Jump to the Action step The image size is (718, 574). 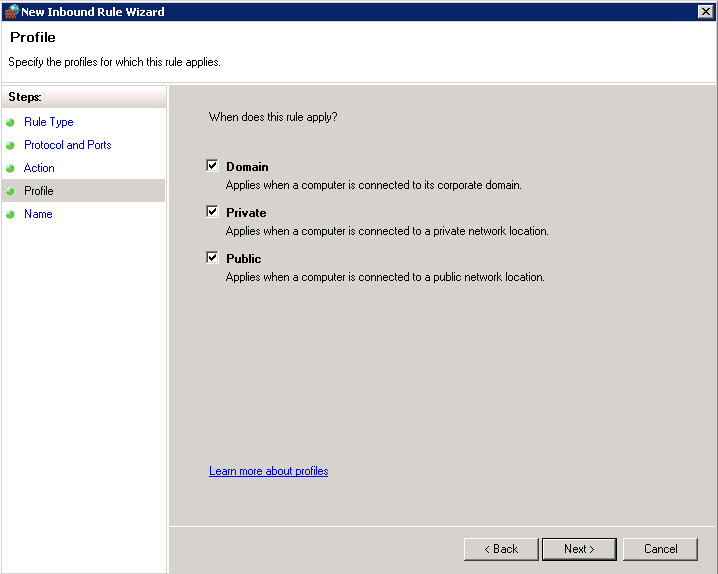click(x=39, y=168)
